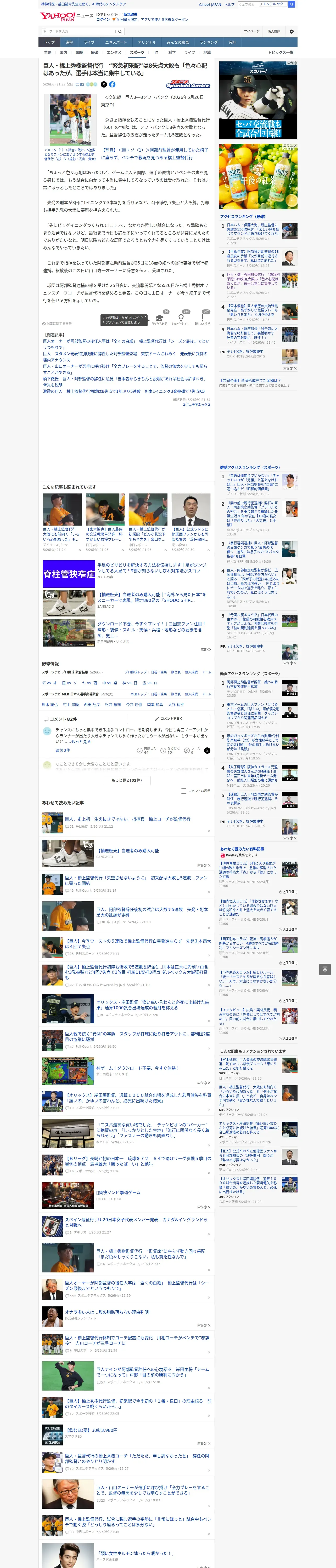Click the 巨 vs. ソ game result
This screenshot has height=1568, width=336.
pos(70,683)
